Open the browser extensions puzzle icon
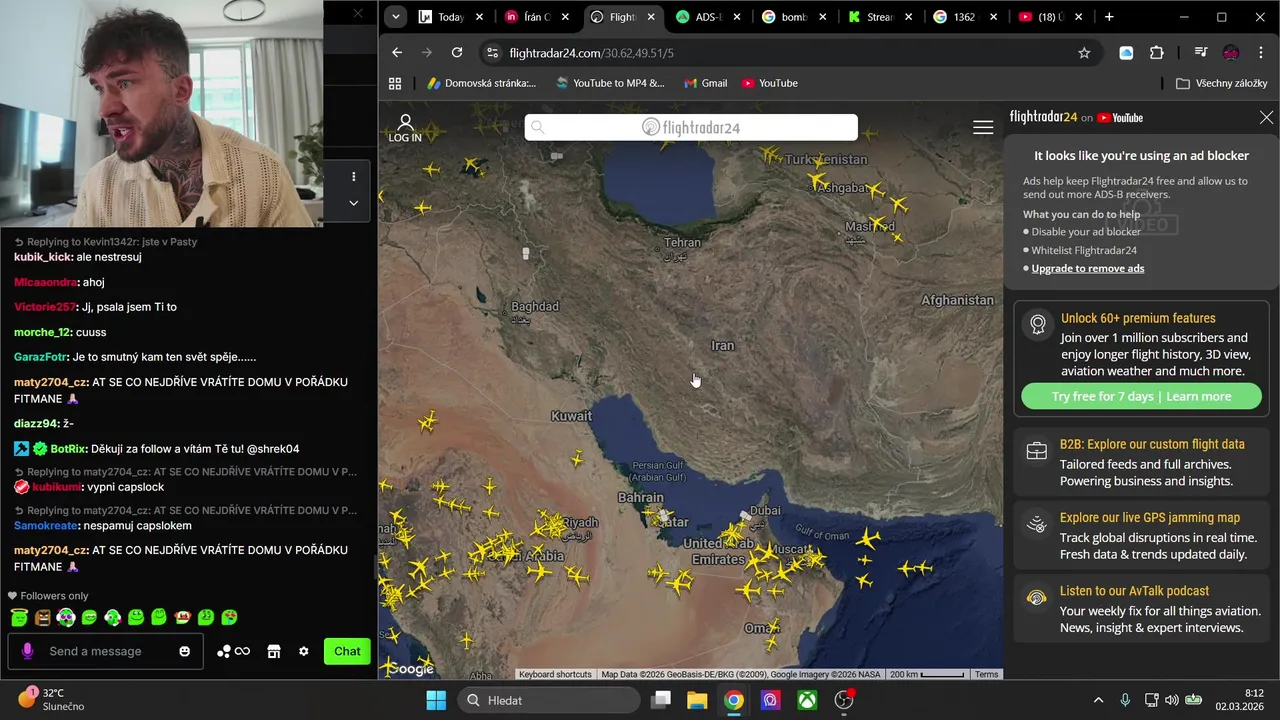Screen dimensions: 1280x720 [x=1157, y=53]
